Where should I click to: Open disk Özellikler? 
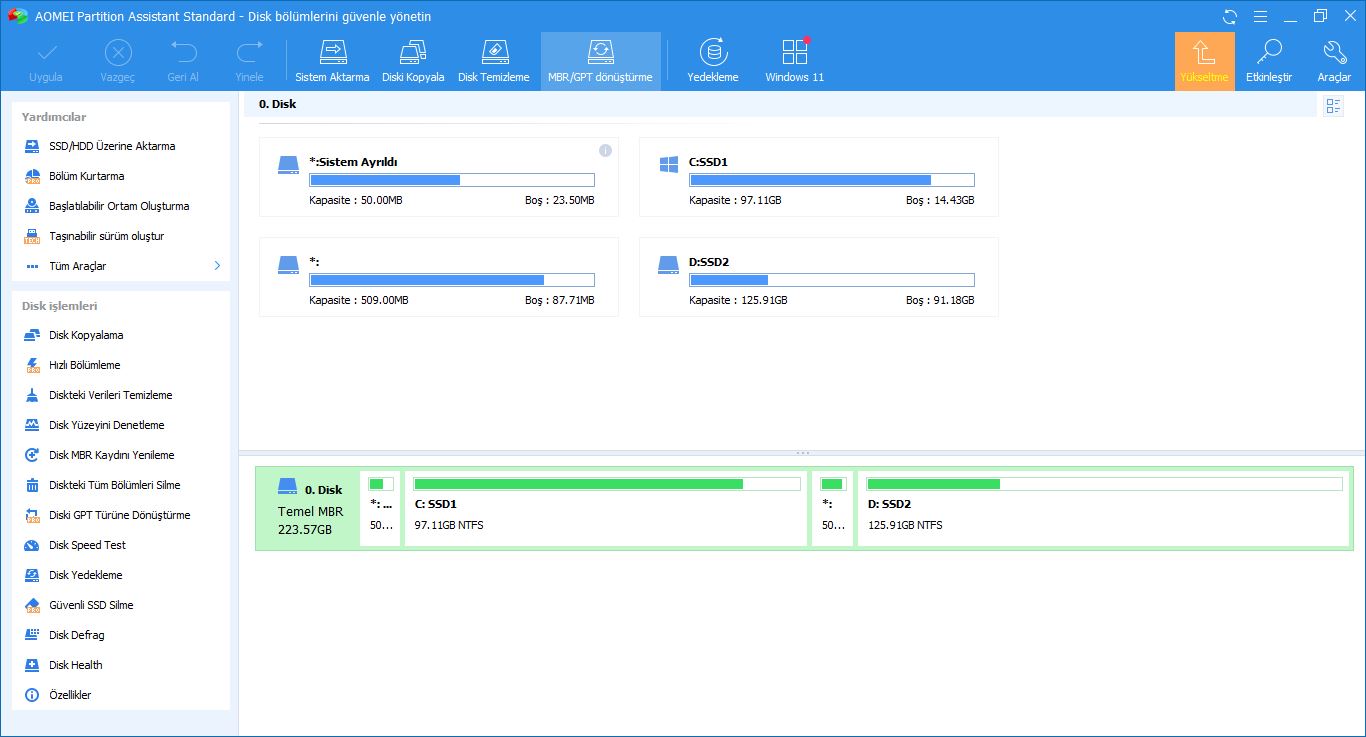coord(70,695)
